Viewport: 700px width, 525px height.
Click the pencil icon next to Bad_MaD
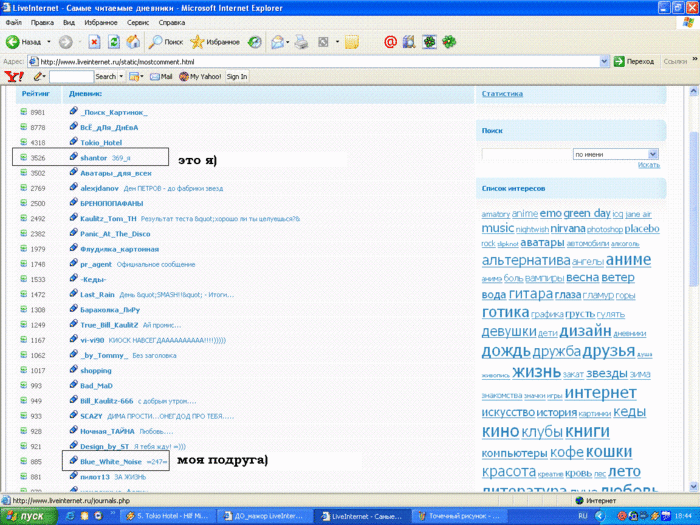point(74,384)
